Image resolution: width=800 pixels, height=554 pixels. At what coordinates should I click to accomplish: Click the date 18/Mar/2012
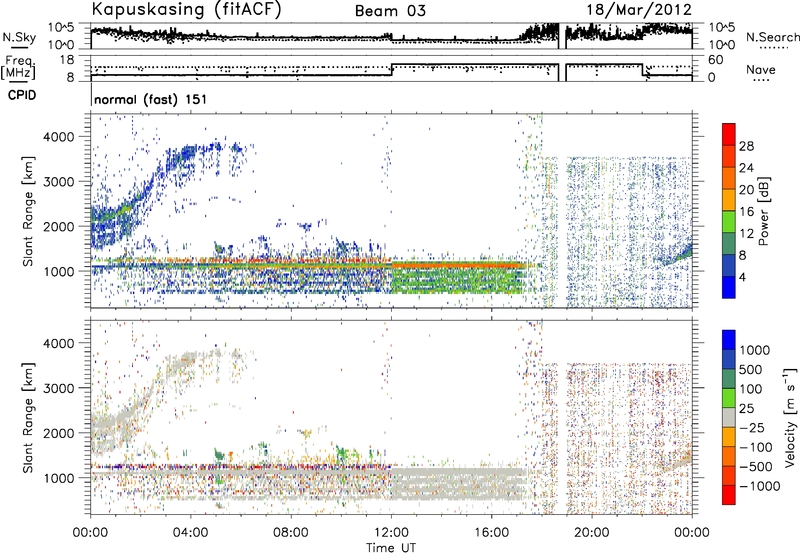tap(639, 10)
